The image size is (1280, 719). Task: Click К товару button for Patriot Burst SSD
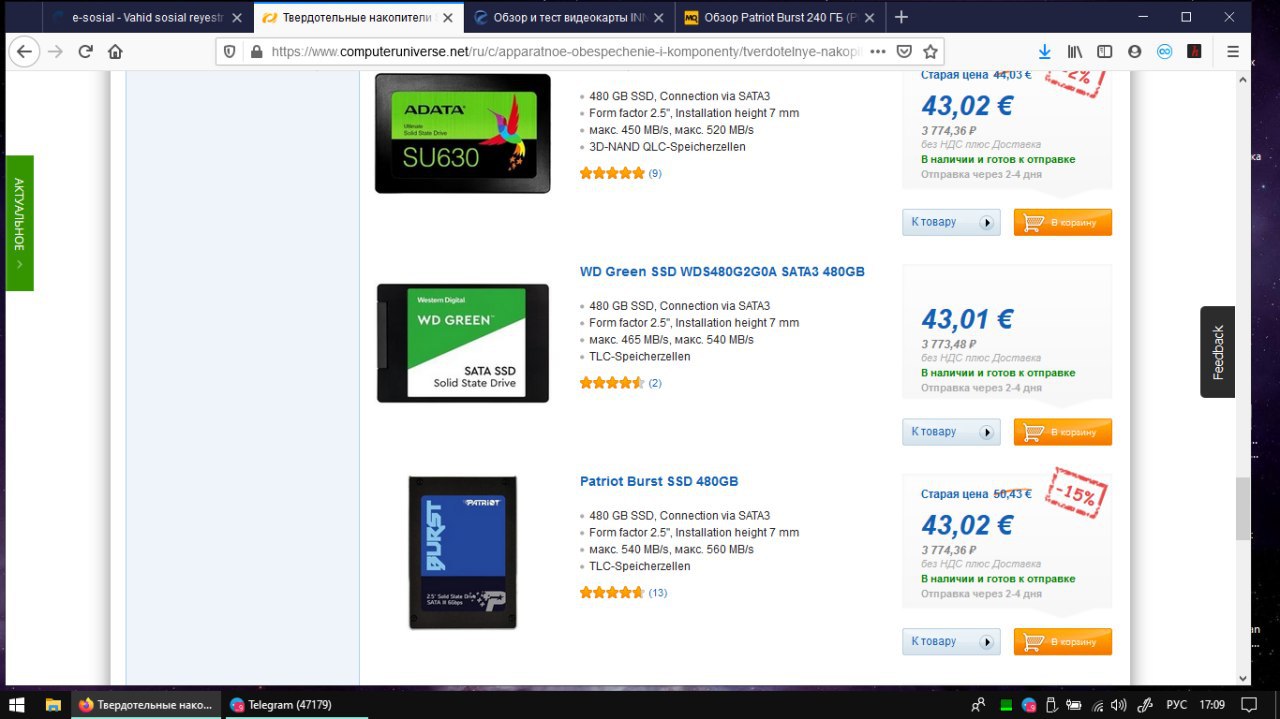coord(951,642)
